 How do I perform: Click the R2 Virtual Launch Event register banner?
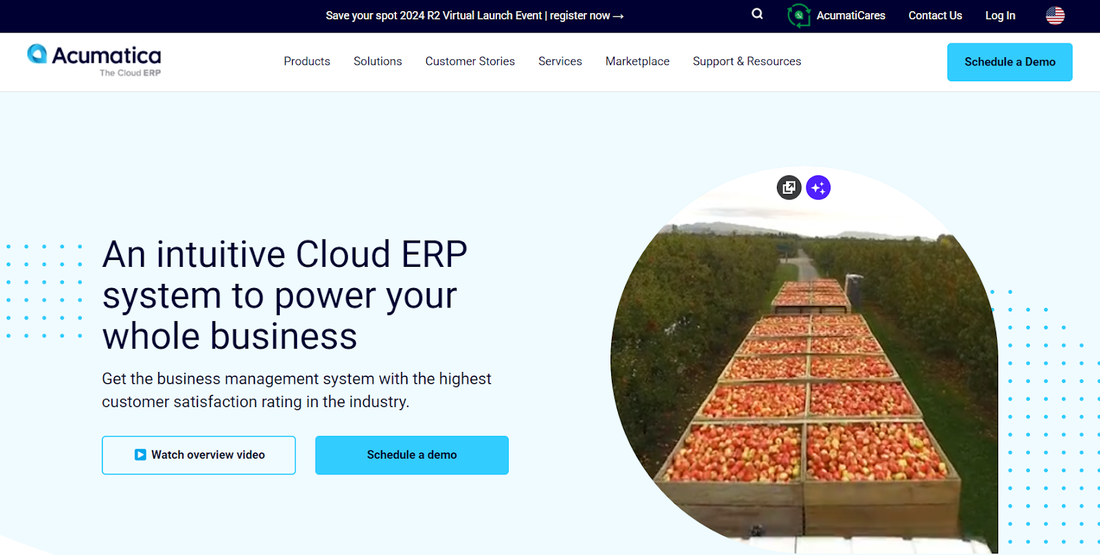coord(474,15)
